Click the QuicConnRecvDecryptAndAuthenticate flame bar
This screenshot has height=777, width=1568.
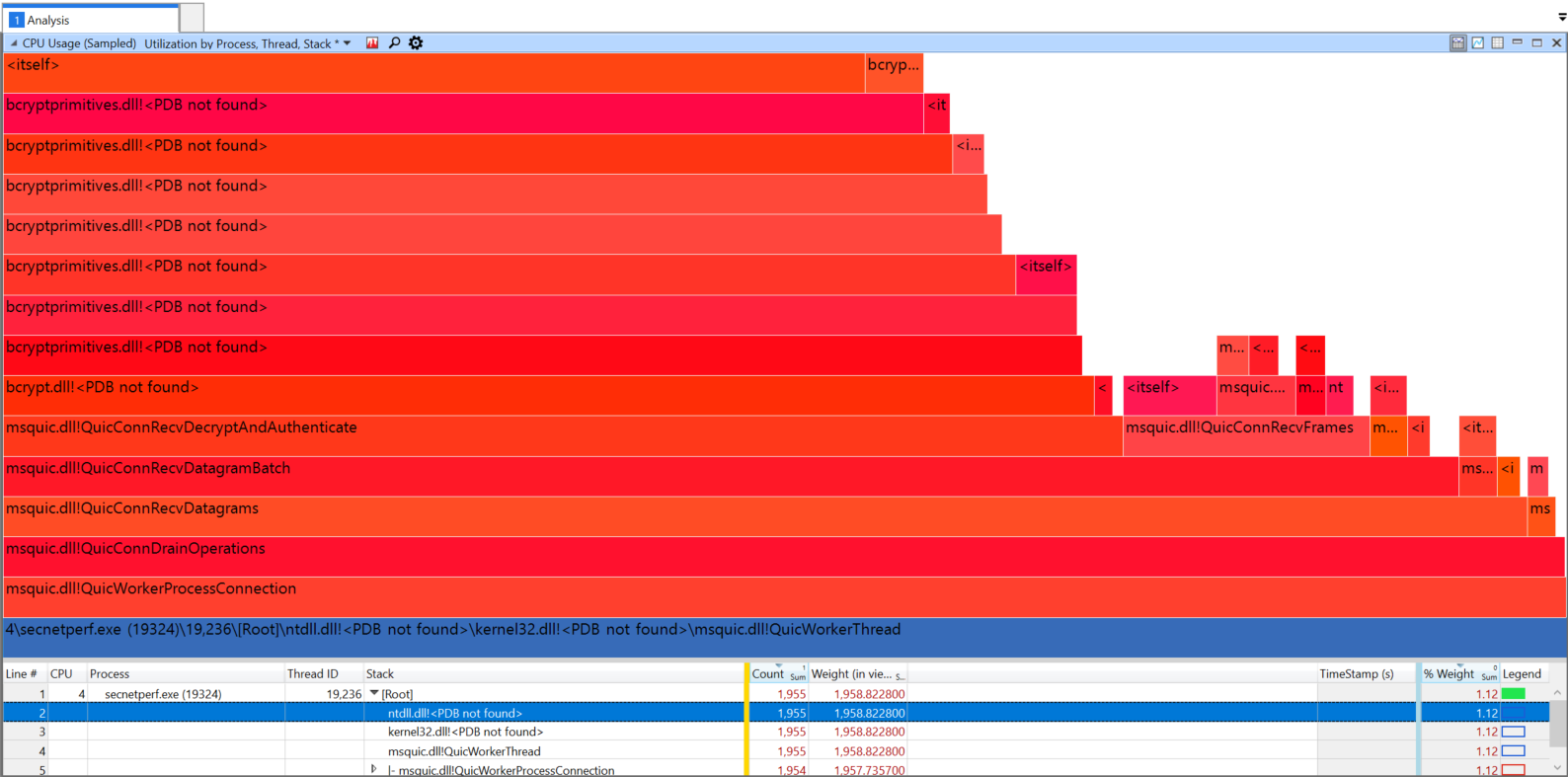[563, 435]
